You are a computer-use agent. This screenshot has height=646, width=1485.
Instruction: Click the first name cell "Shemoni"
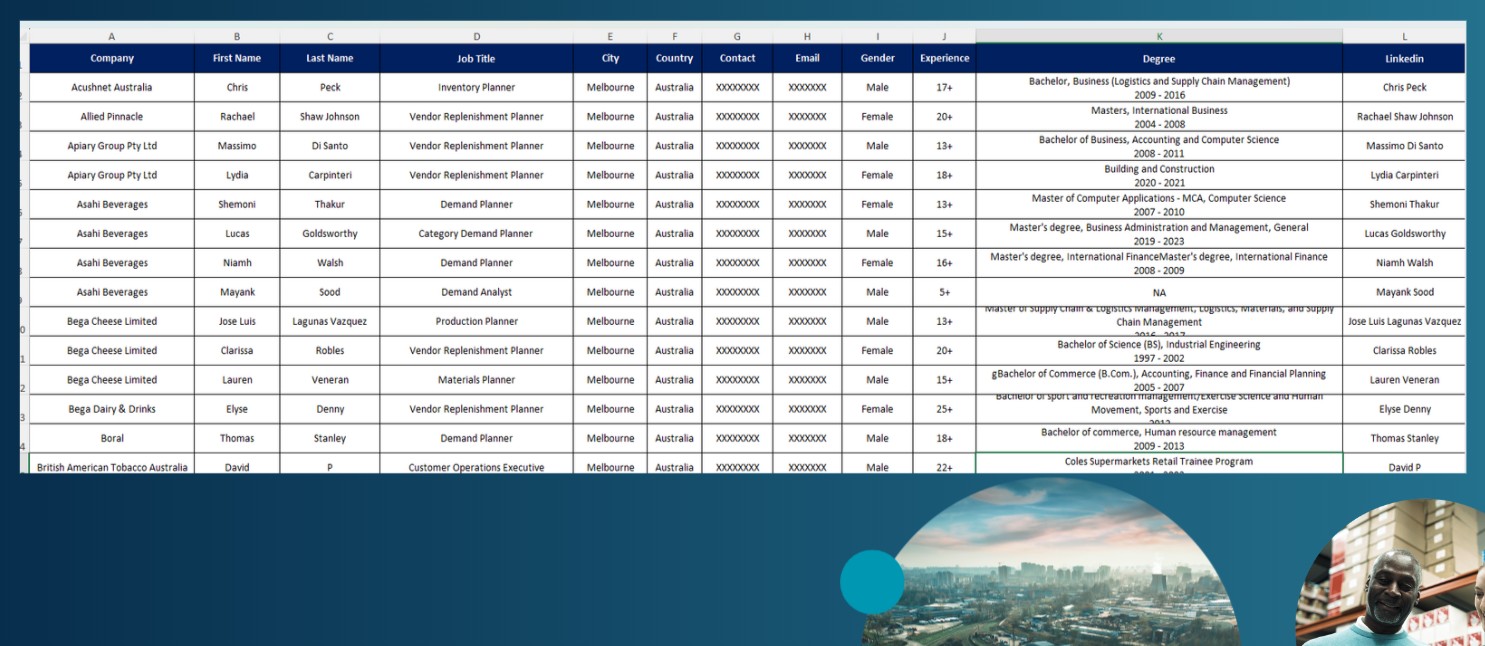click(x=237, y=204)
